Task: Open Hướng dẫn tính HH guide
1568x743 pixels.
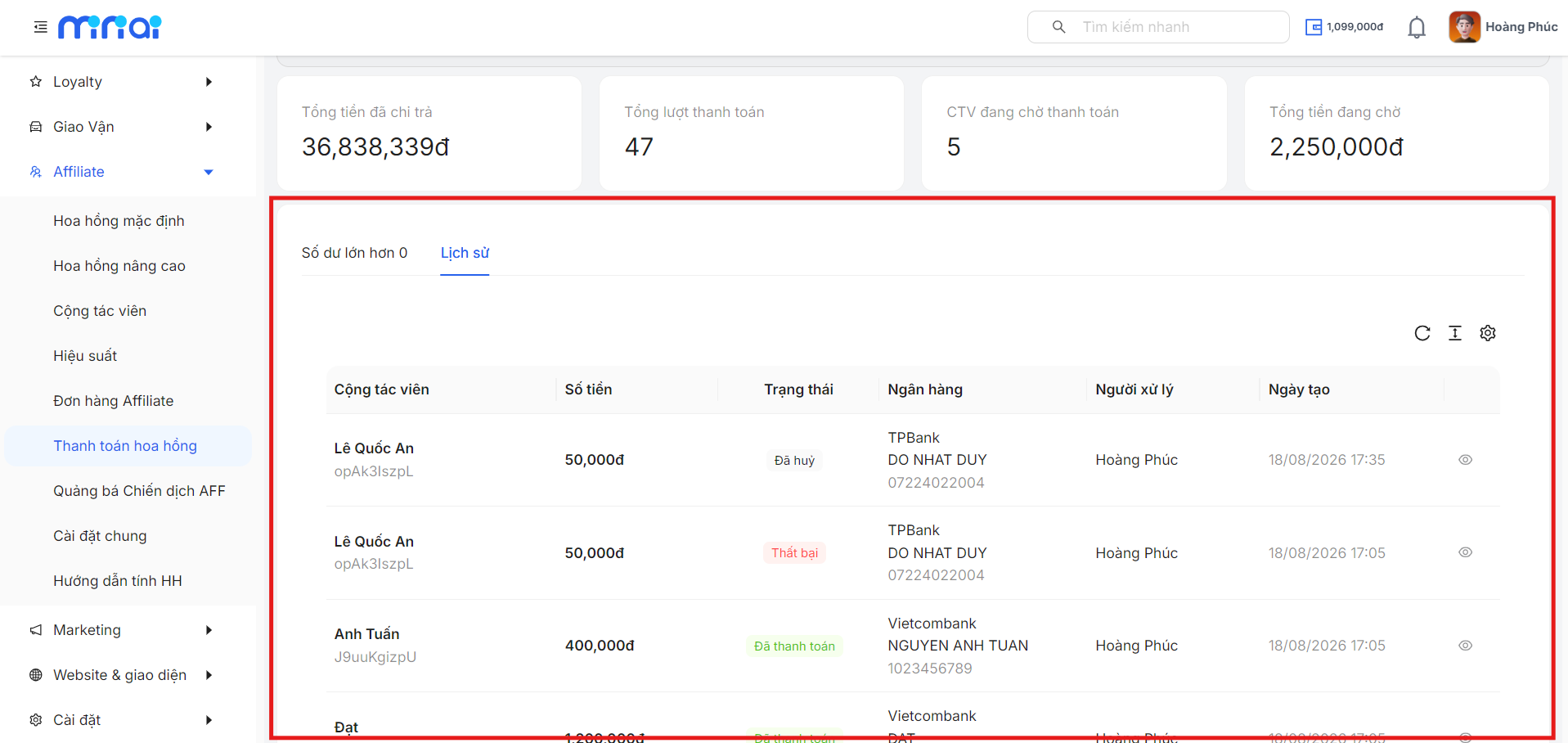Action: click(x=118, y=581)
